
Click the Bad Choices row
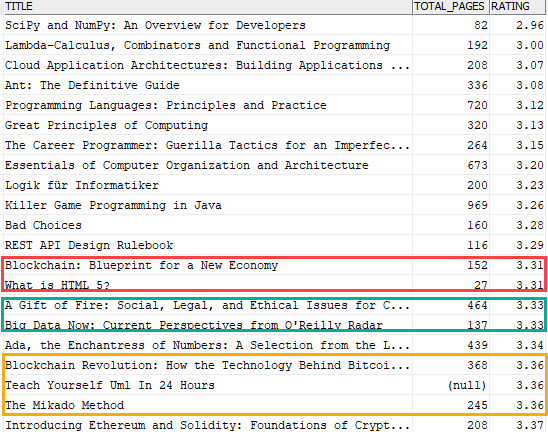pyautogui.click(x=274, y=225)
